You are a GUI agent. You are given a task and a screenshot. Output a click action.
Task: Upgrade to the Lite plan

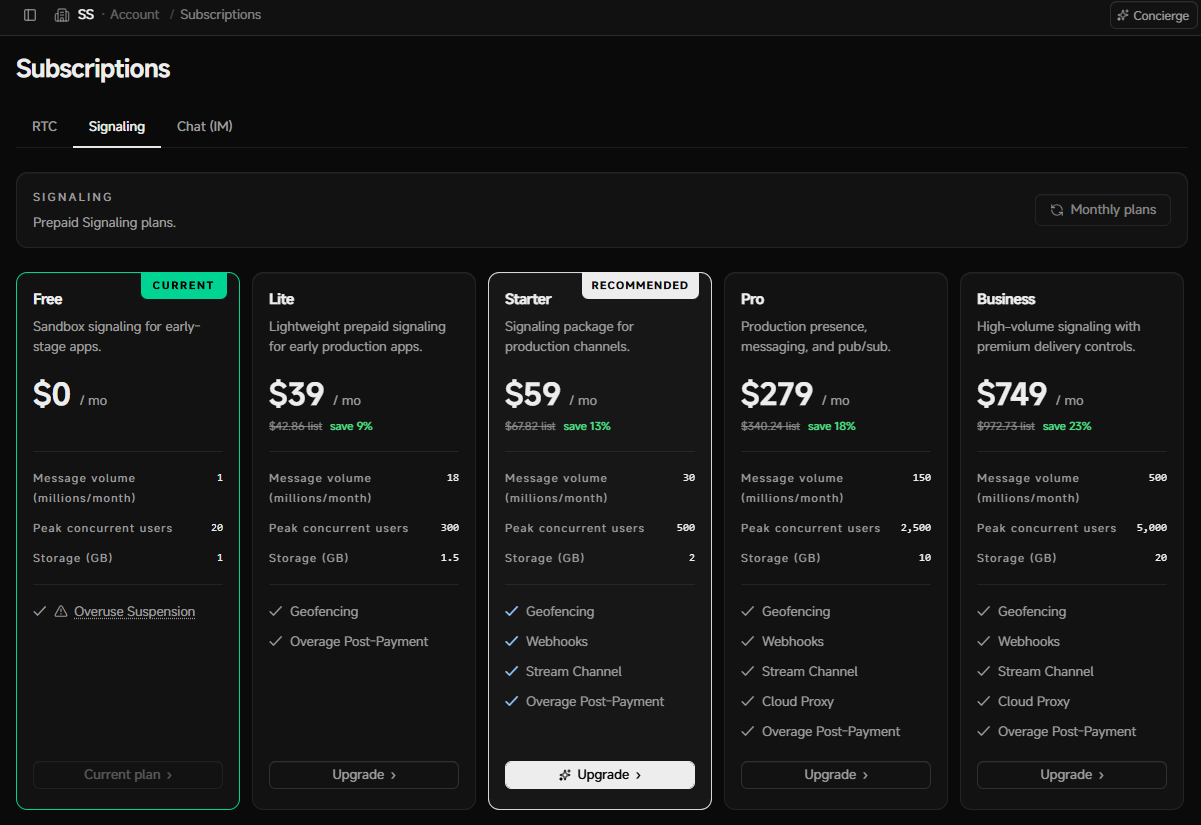[x=364, y=775]
